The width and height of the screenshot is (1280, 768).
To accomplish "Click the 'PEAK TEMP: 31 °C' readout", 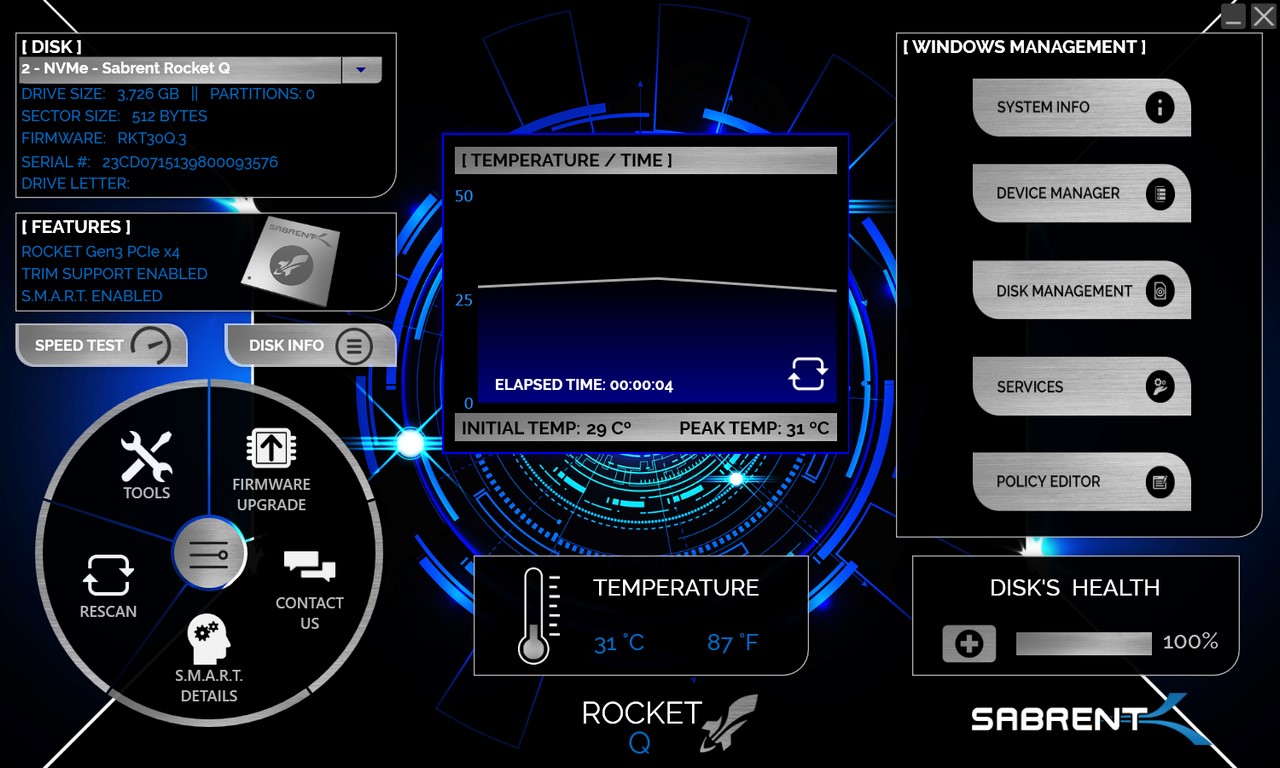I will coord(754,428).
